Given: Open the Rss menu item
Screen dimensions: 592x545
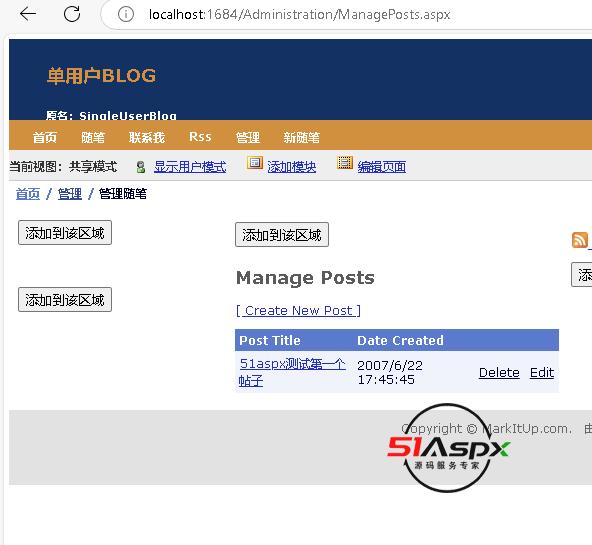Looking at the screenshot, I should [200, 137].
